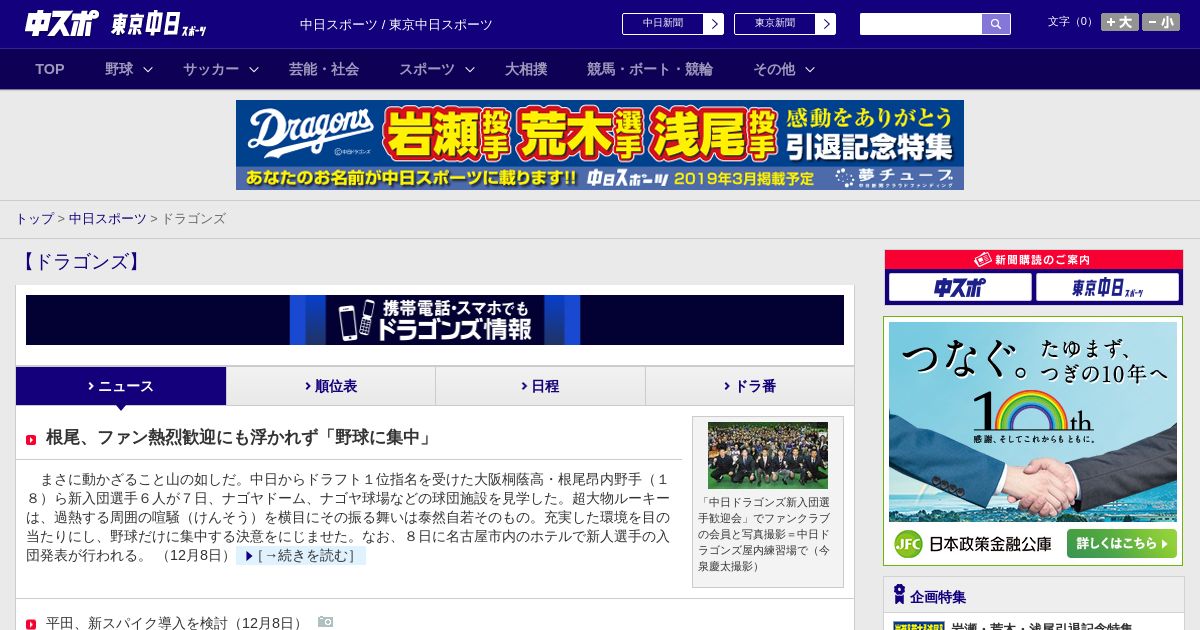Click the 詳しくはこちら green button

(1122, 544)
